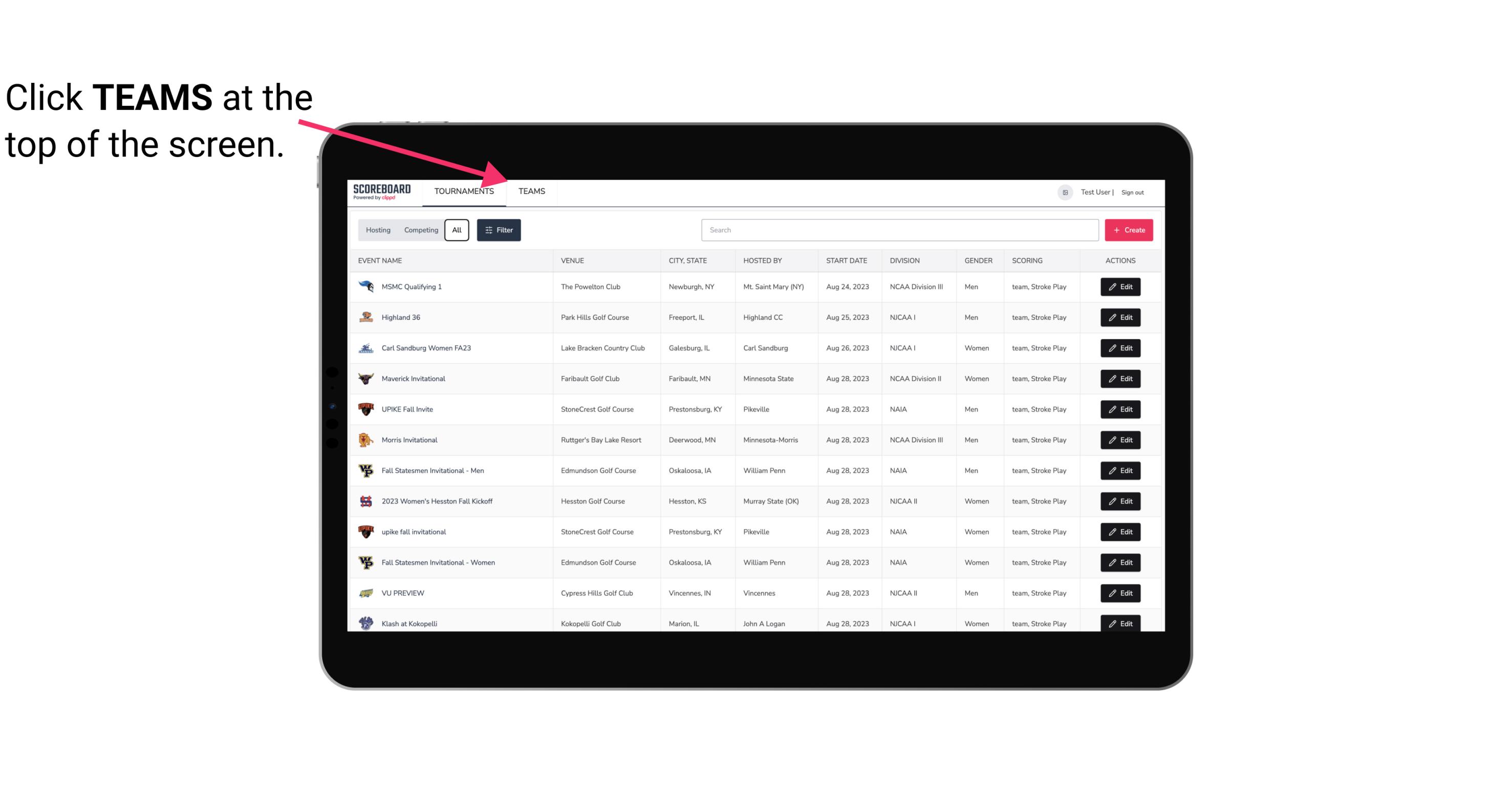Image resolution: width=1510 pixels, height=812 pixels.
Task: Click the TEAMS navigation tab
Action: tap(531, 191)
